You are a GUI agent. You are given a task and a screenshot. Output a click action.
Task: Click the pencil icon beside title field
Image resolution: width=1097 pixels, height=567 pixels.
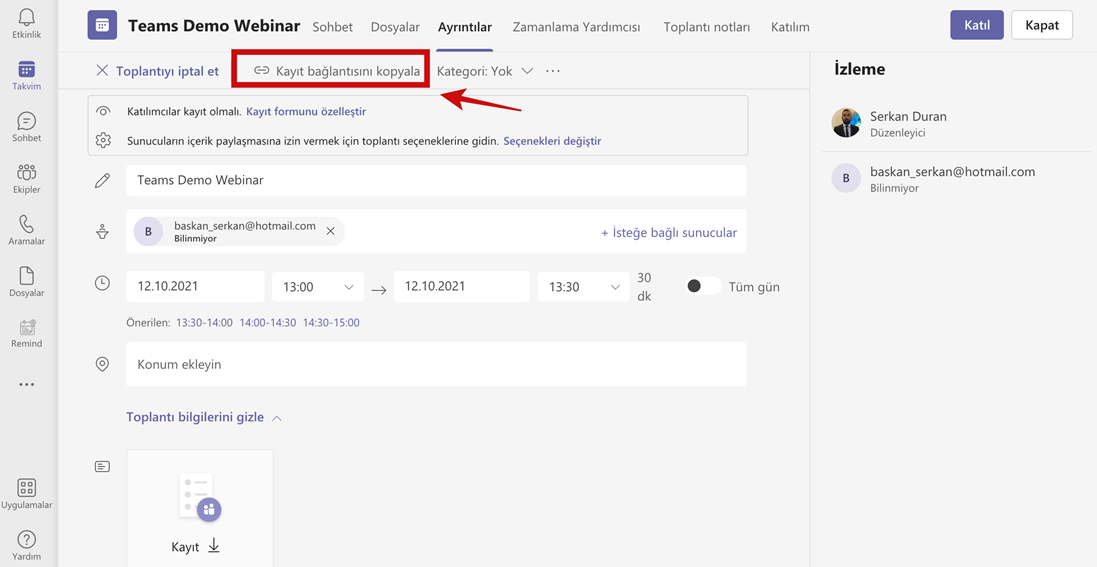(103, 181)
